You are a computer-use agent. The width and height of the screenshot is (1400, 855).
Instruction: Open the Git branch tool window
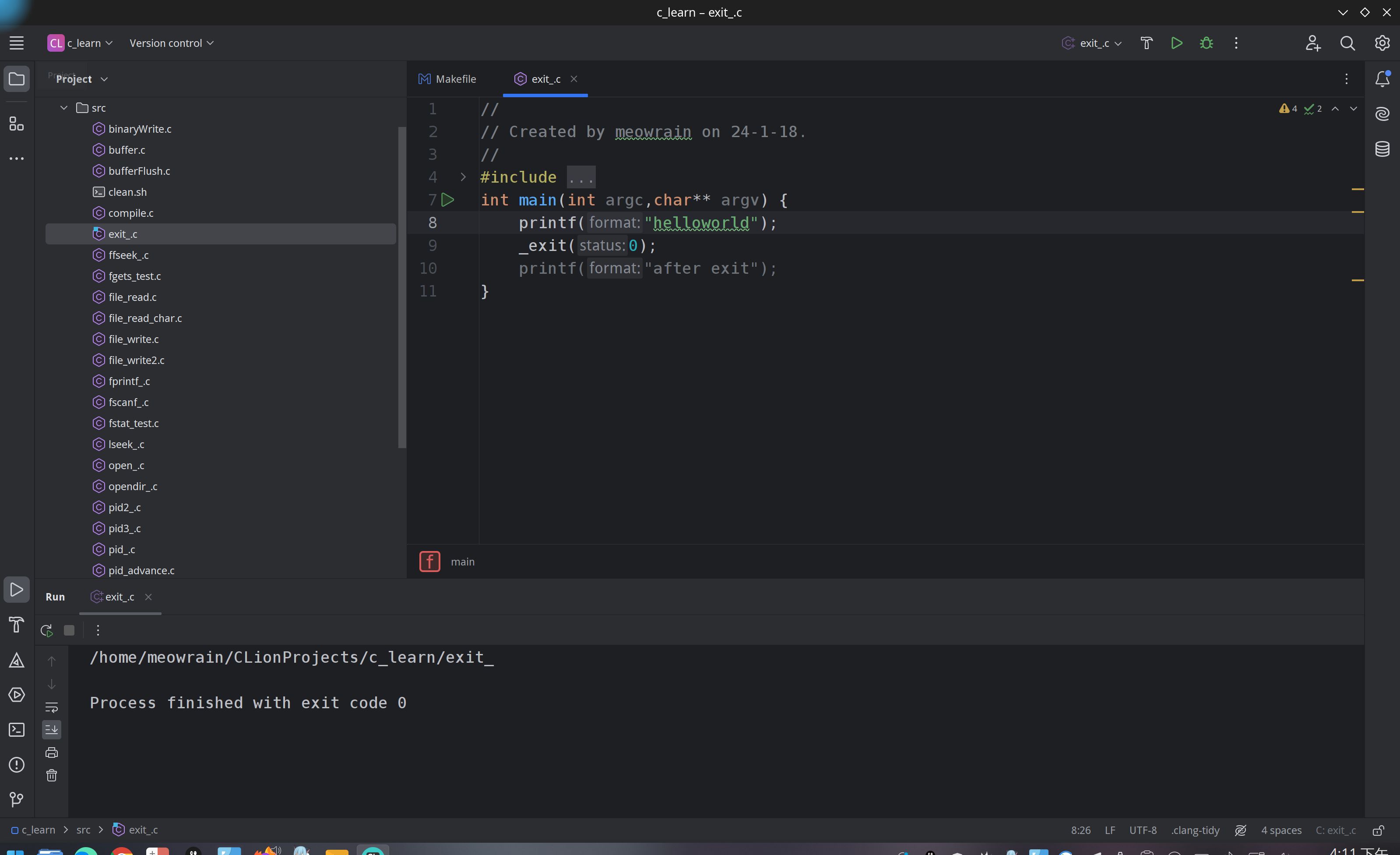(x=17, y=799)
